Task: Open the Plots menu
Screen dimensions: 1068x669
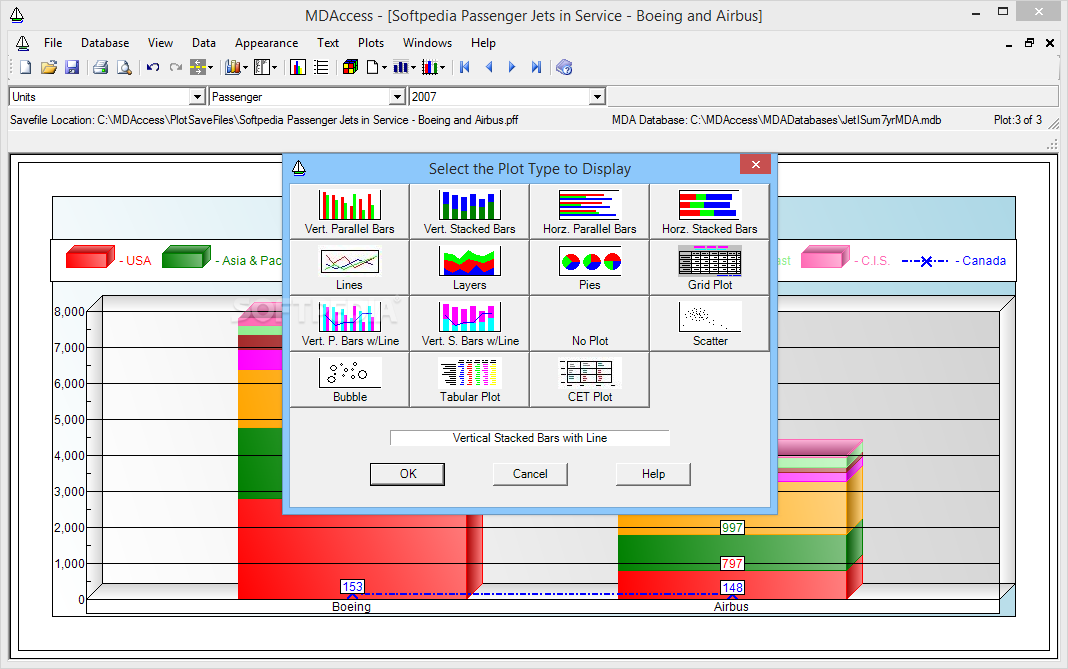Action: (x=371, y=43)
